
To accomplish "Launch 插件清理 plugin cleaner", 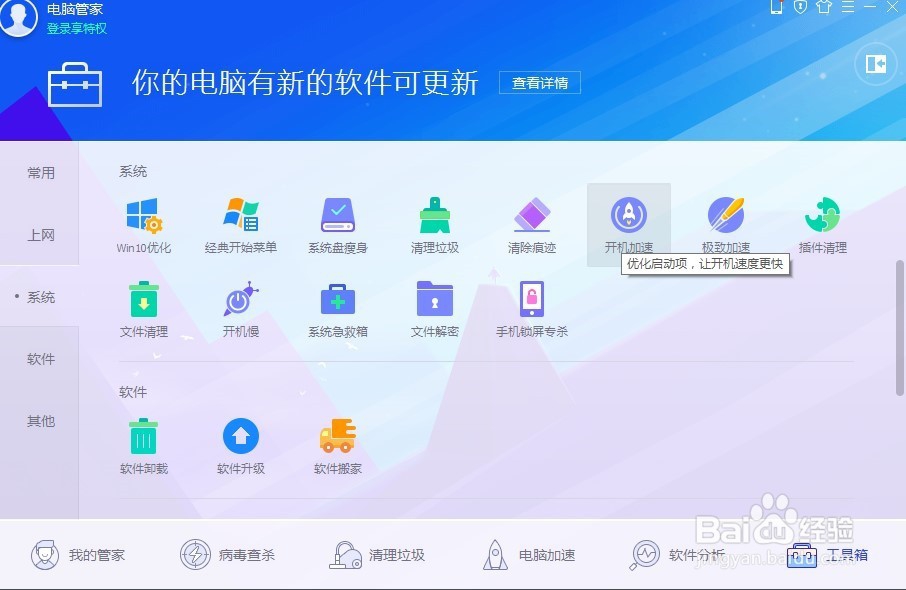I will [x=821, y=222].
